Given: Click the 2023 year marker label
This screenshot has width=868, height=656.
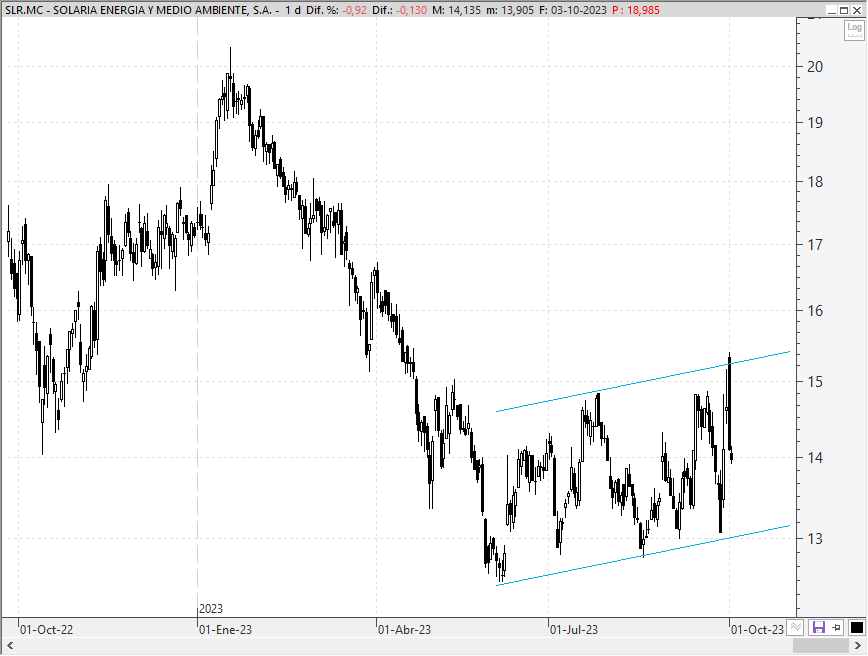Looking at the screenshot, I should (211, 609).
